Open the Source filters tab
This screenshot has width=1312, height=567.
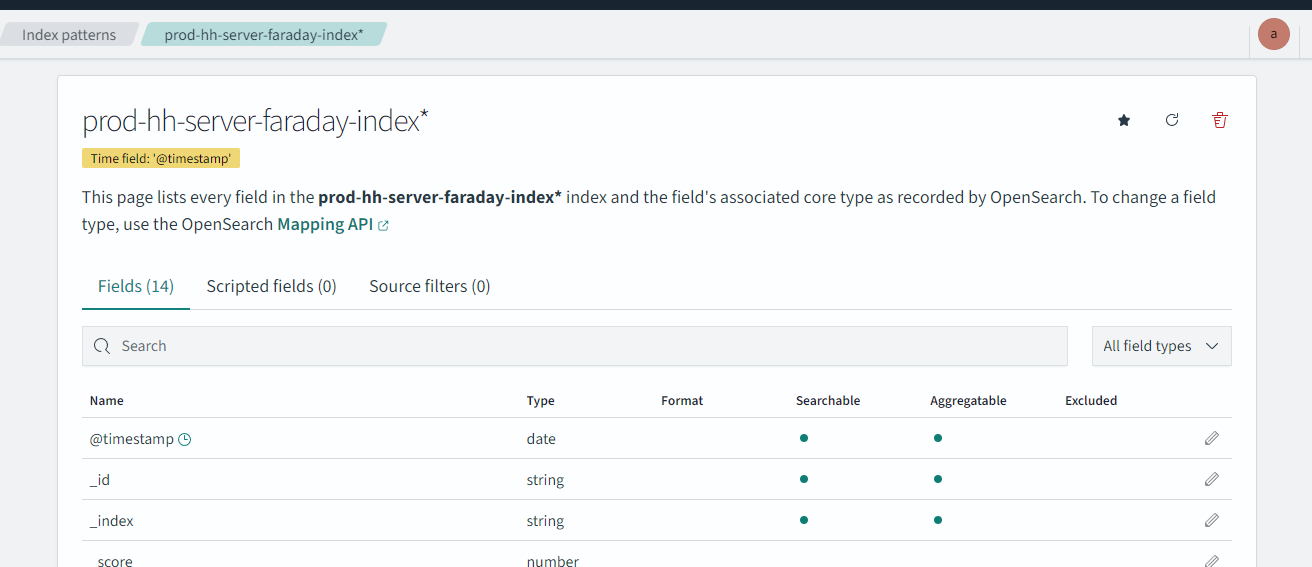[429, 286]
